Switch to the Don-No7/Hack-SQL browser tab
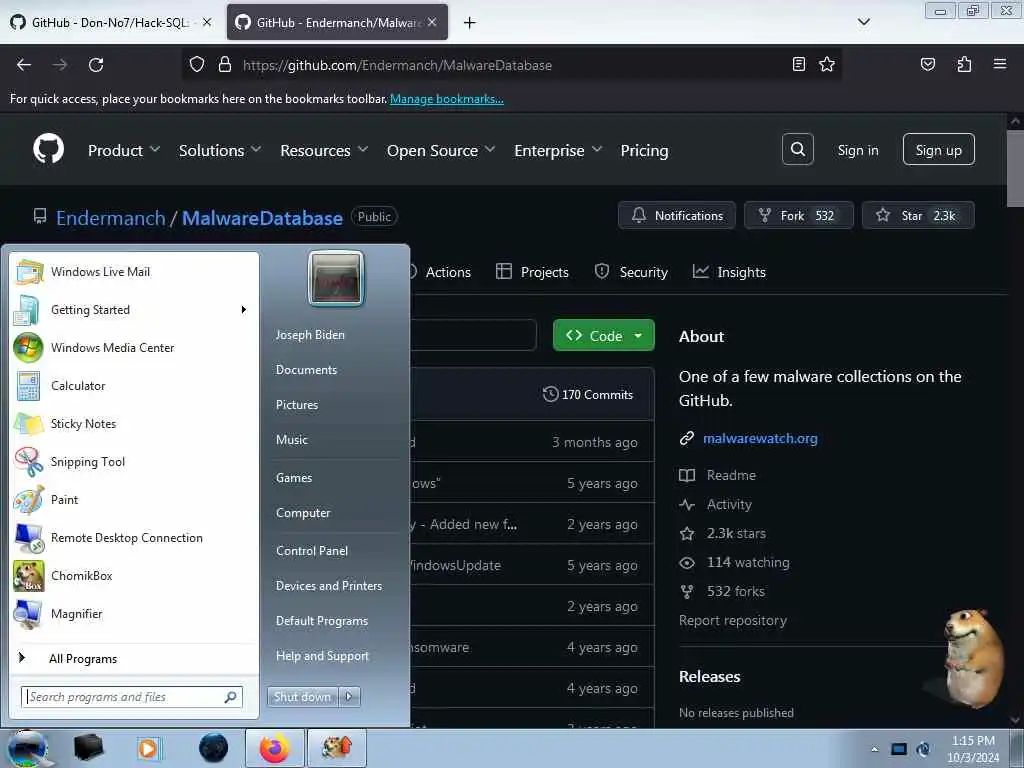Image resolution: width=1024 pixels, height=768 pixels. (112, 22)
